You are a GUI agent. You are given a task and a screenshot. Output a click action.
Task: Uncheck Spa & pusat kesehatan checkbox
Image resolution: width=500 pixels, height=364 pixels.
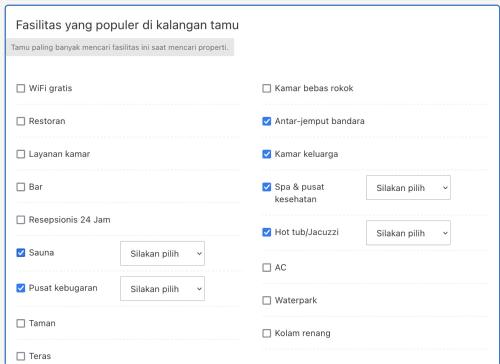coord(267,187)
